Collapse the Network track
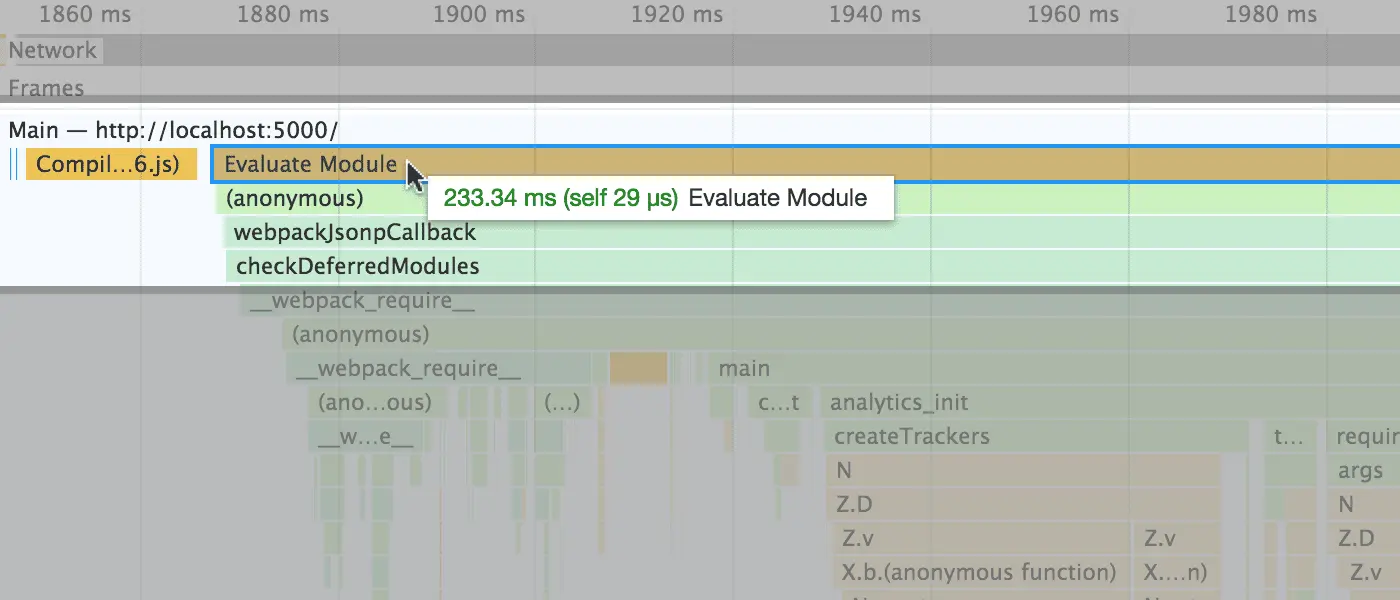This screenshot has width=1400, height=600. pyautogui.click(x=55, y=50)
